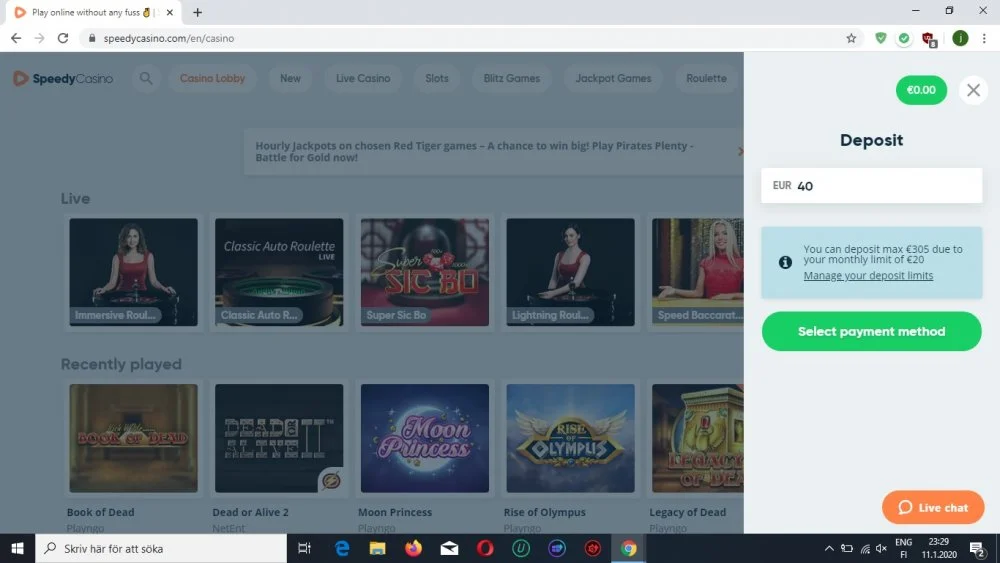The height and width of the screenshot is (563, 1000).
Task: Launch Moon Princess slot thumbnail
Action: click(x=425, y=438)
